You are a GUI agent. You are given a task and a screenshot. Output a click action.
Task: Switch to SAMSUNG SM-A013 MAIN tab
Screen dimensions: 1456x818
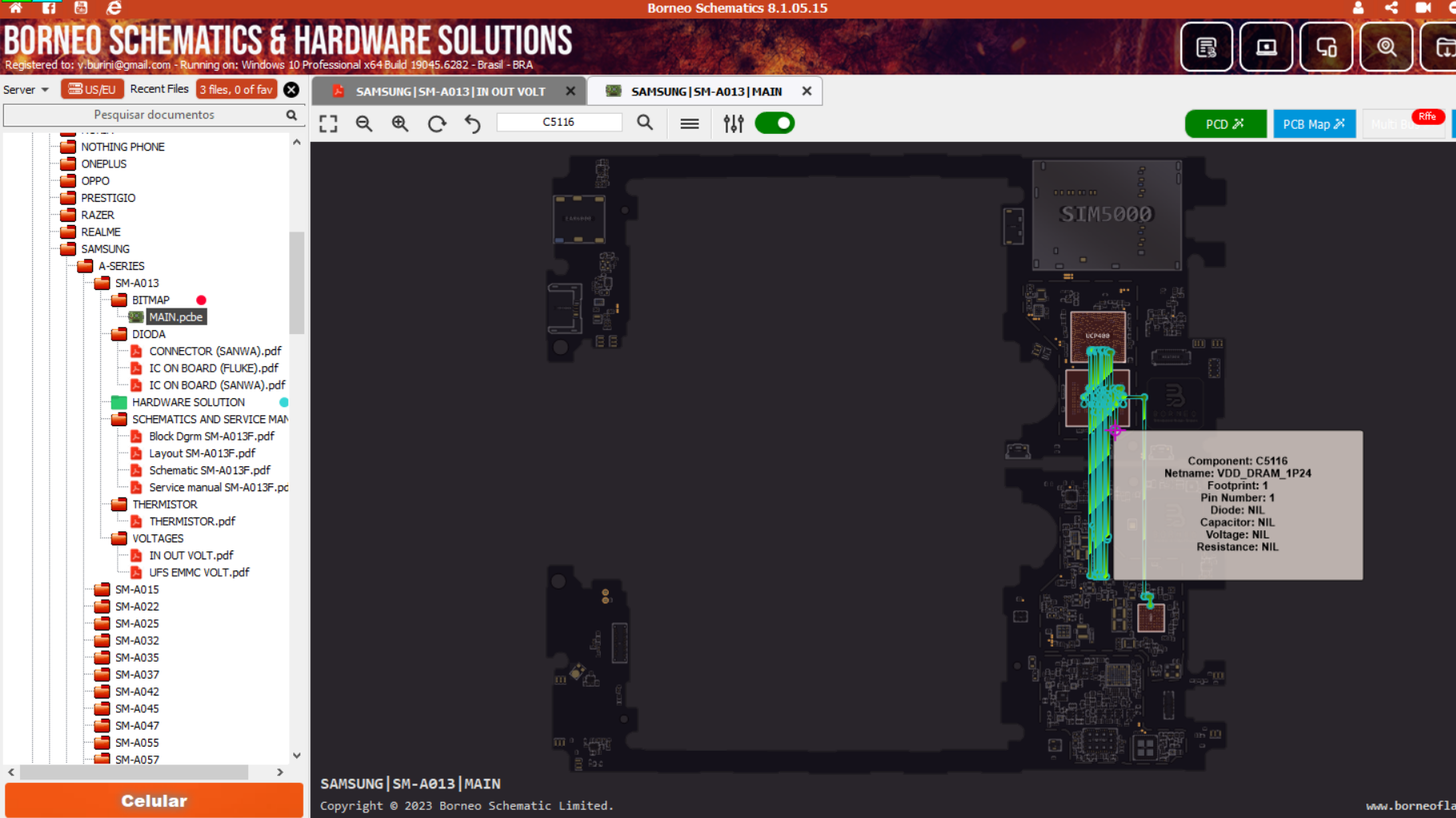pyautogui.click(x=706, y=91)
